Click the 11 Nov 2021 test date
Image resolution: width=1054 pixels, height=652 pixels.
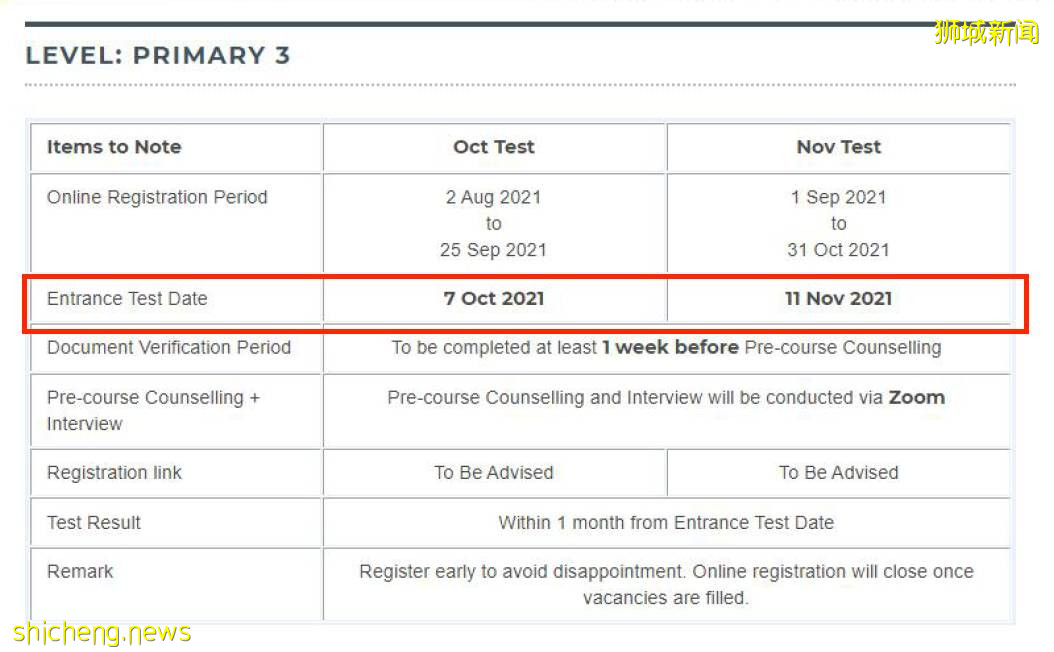click(838, 298)
